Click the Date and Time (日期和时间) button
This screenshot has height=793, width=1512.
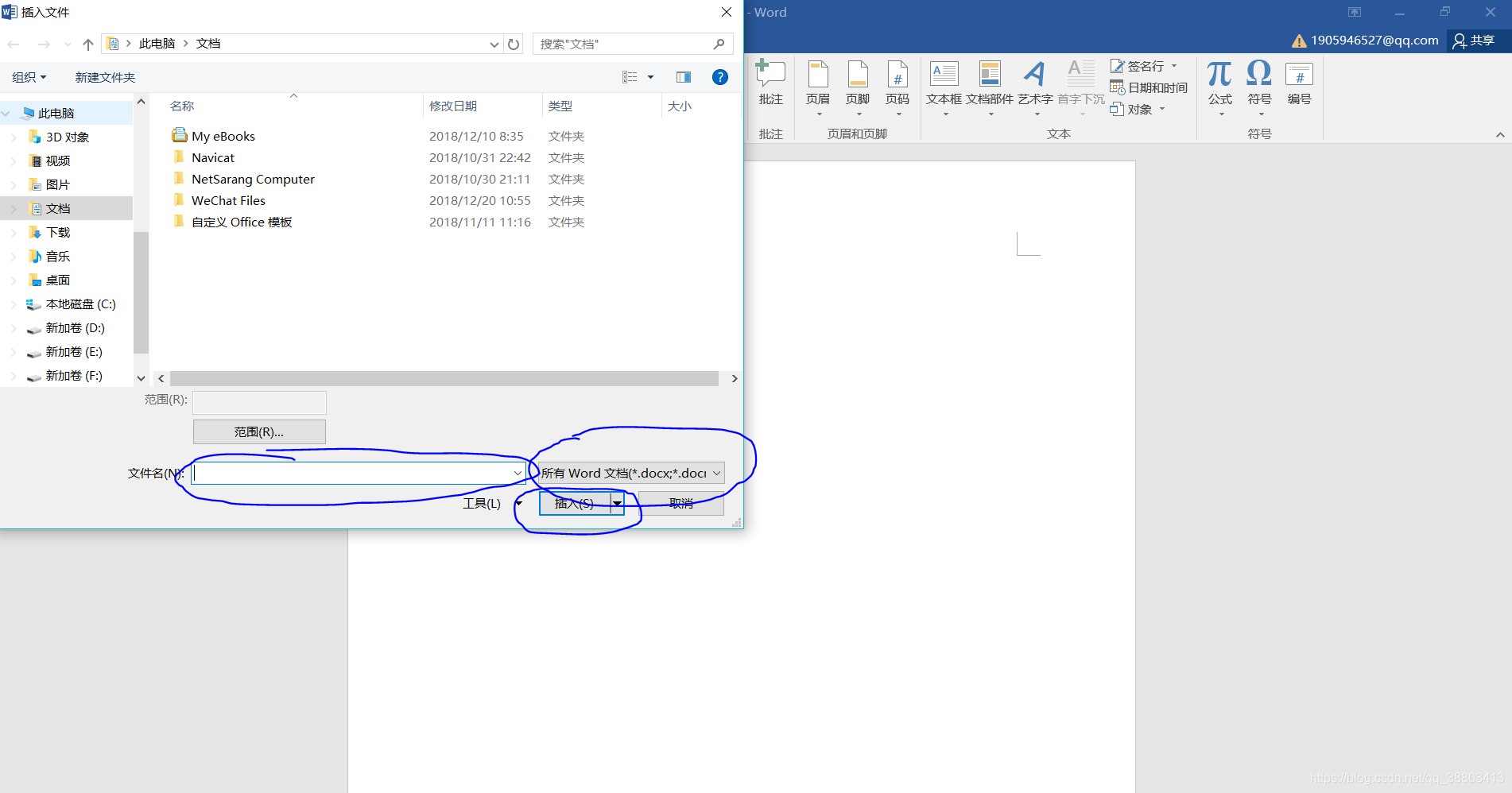pyautogui.click(x=1149, y=87)
